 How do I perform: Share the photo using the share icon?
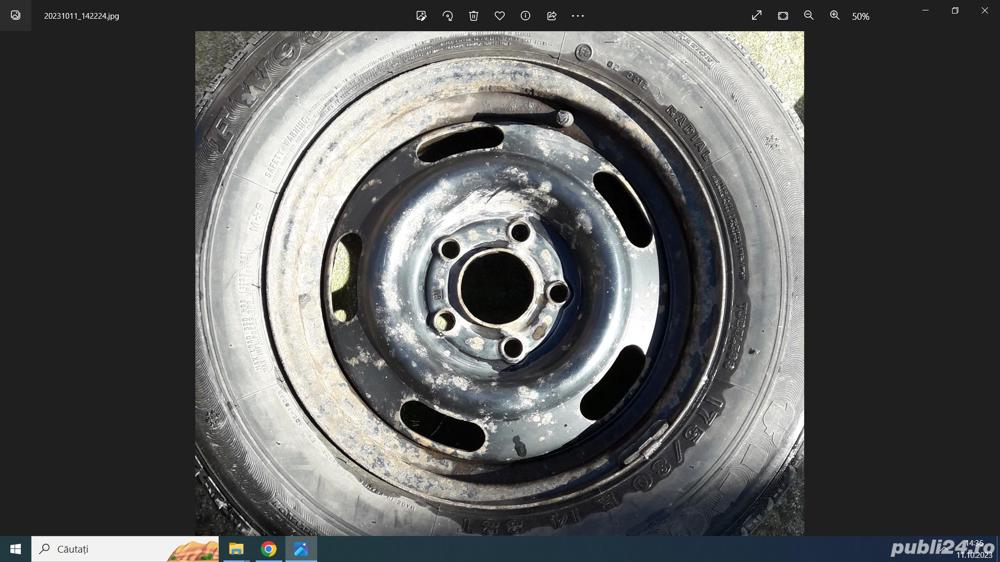(x=551, y=16)
